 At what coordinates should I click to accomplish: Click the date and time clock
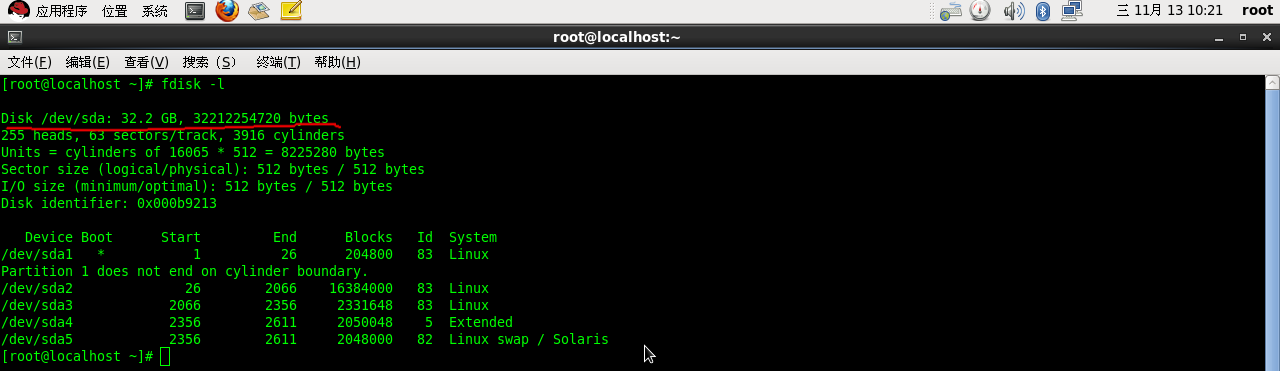[x=1169, y=11]
